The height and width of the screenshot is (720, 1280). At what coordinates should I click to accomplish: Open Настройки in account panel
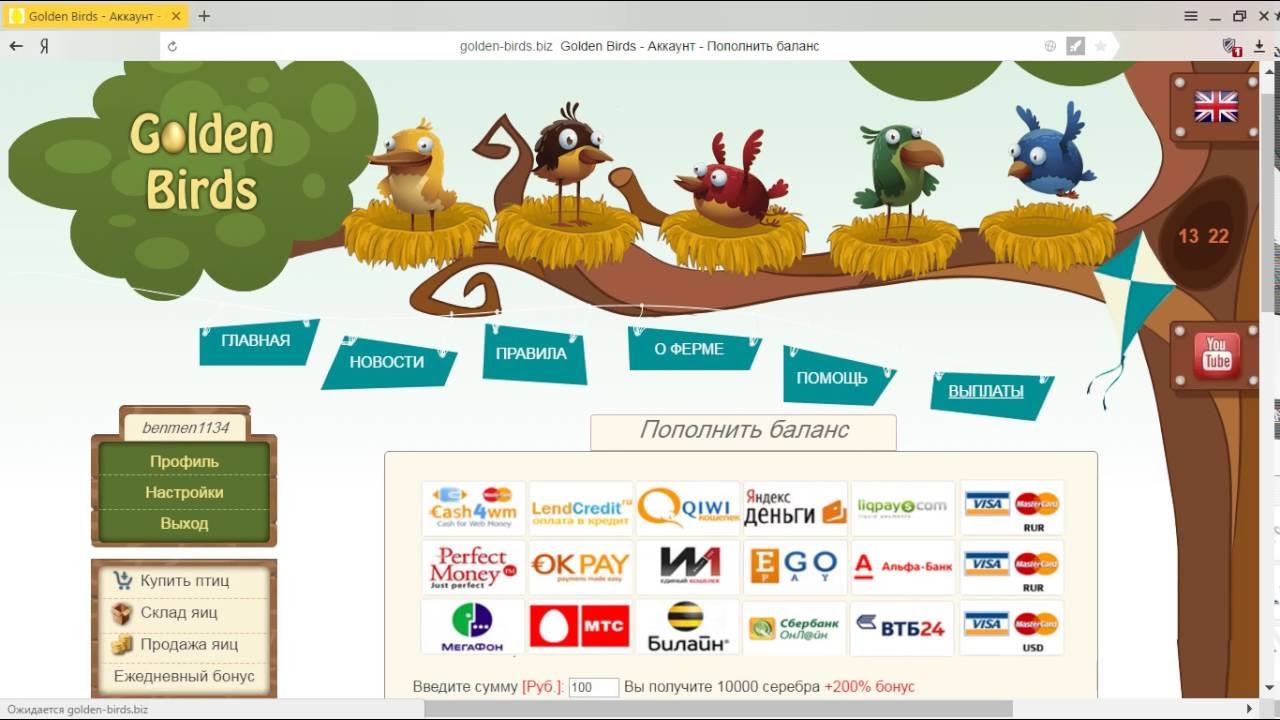[184, 492]
